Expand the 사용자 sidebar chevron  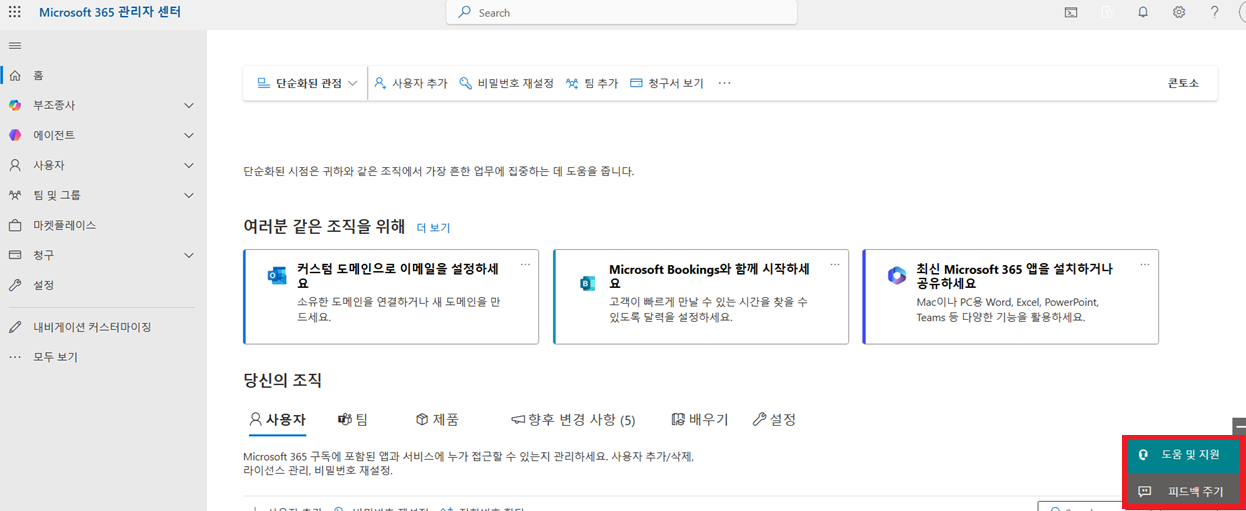tap(189, 165)
